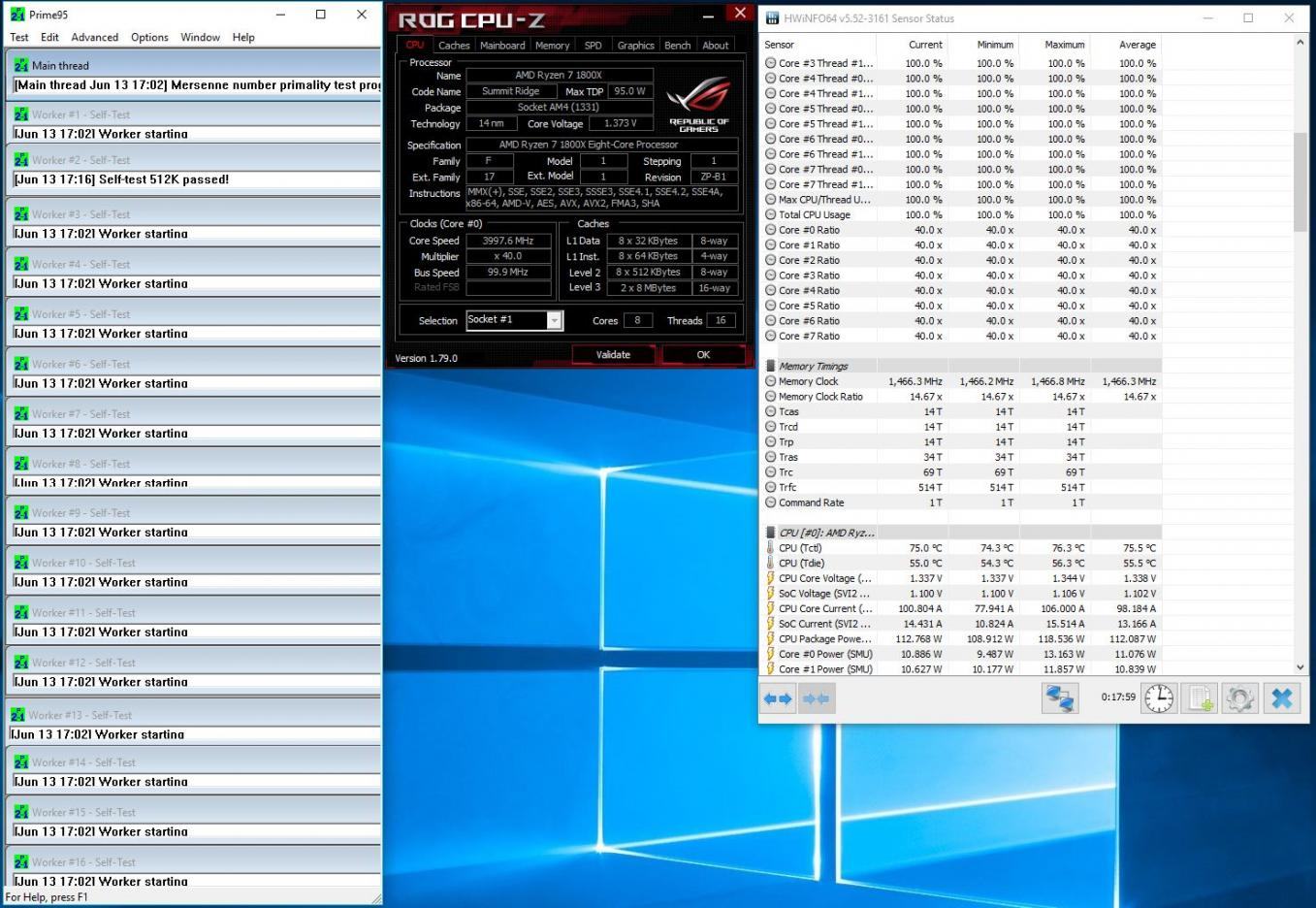The width and height of the screenshot is (1316, 908).
Task: Click Worker #16 Self-Test window icon
Action: 21,862
